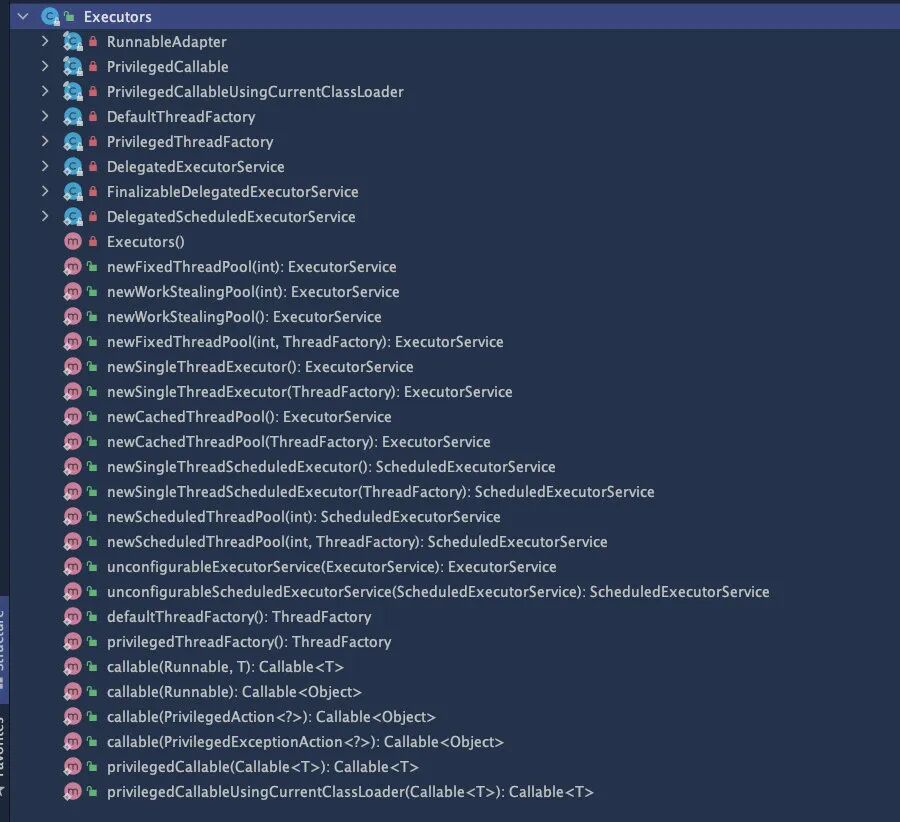Open the Structure tool window tab
This screenshot has height=822, width=900.
(3, 640)
